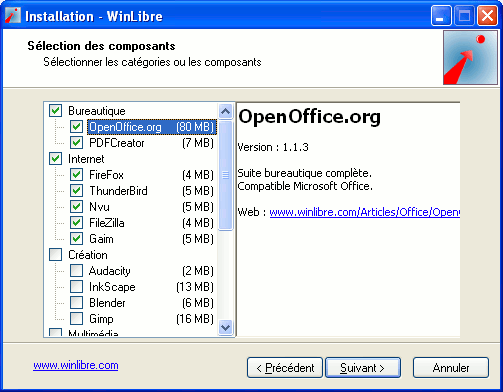Select the InkScape entry
The image size is (503, 392).
(x=152, y=287)
